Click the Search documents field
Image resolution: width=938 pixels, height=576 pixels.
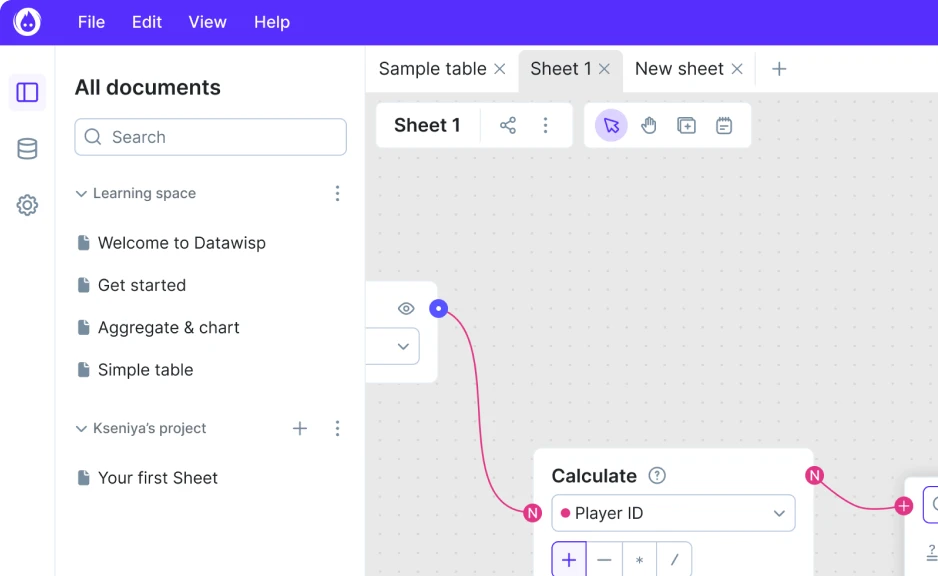click(211, 137)
